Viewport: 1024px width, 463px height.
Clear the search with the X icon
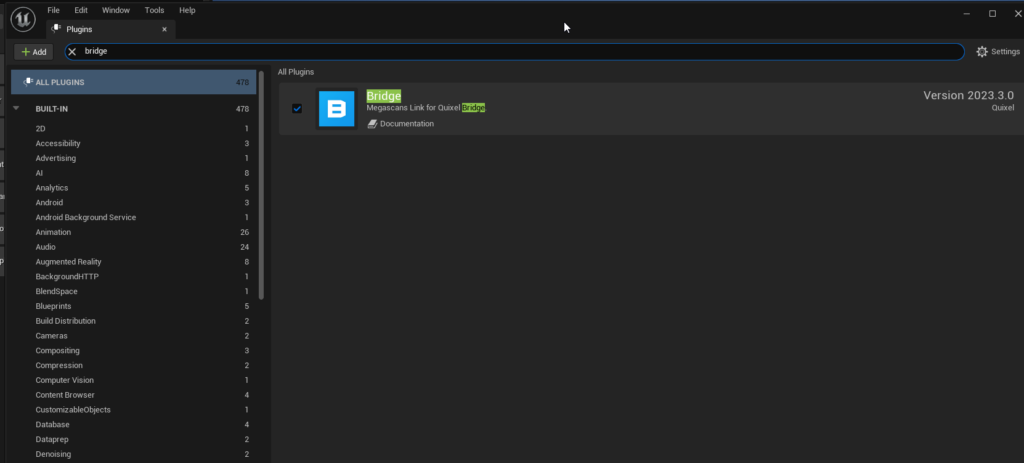tap(72, 51)
